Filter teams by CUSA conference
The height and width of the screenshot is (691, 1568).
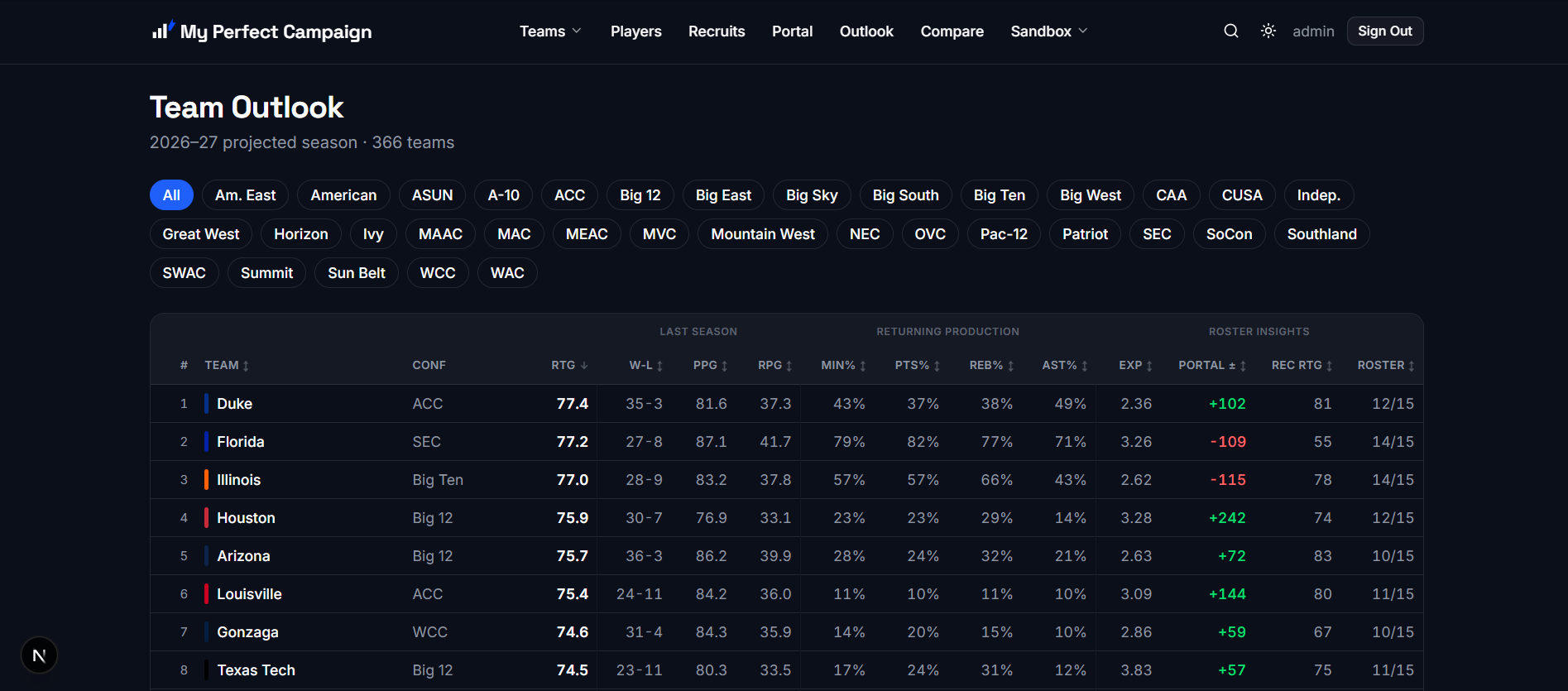pyautogui.click(x=1242, y=195)
